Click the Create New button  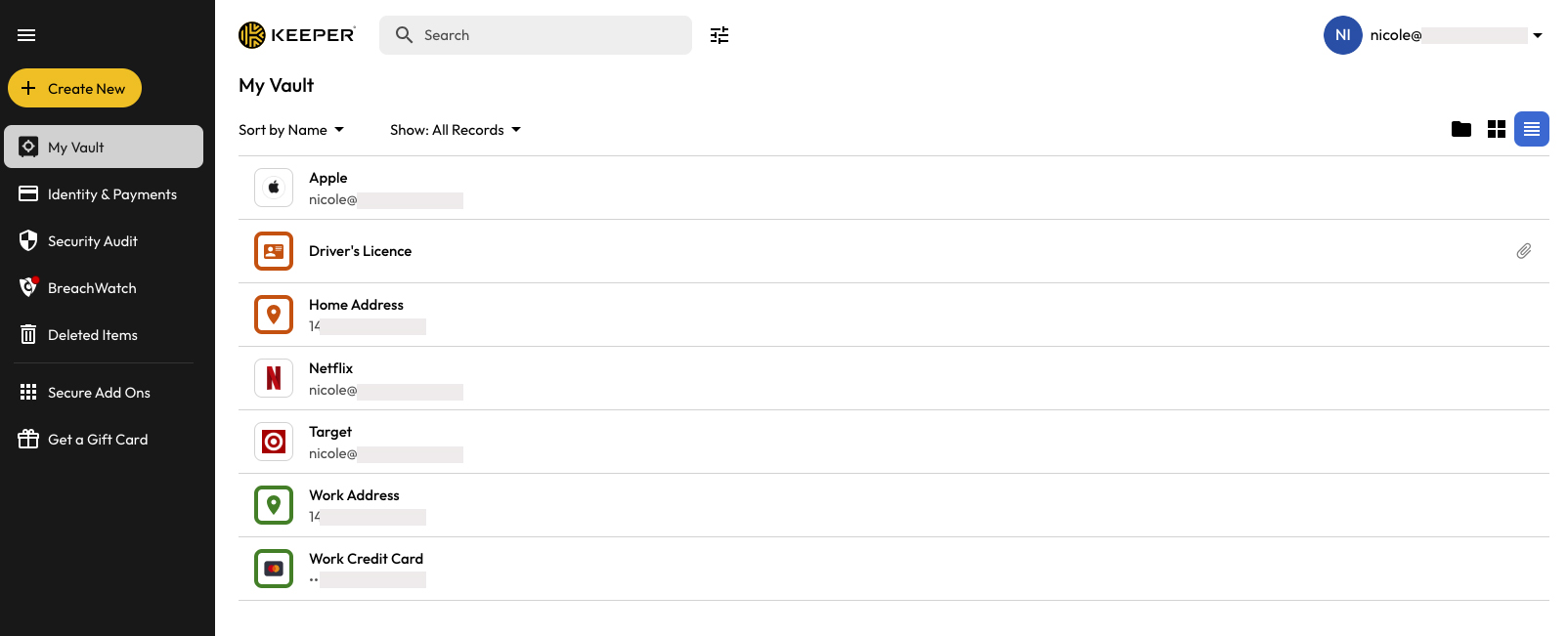click(x=75, y=88)
